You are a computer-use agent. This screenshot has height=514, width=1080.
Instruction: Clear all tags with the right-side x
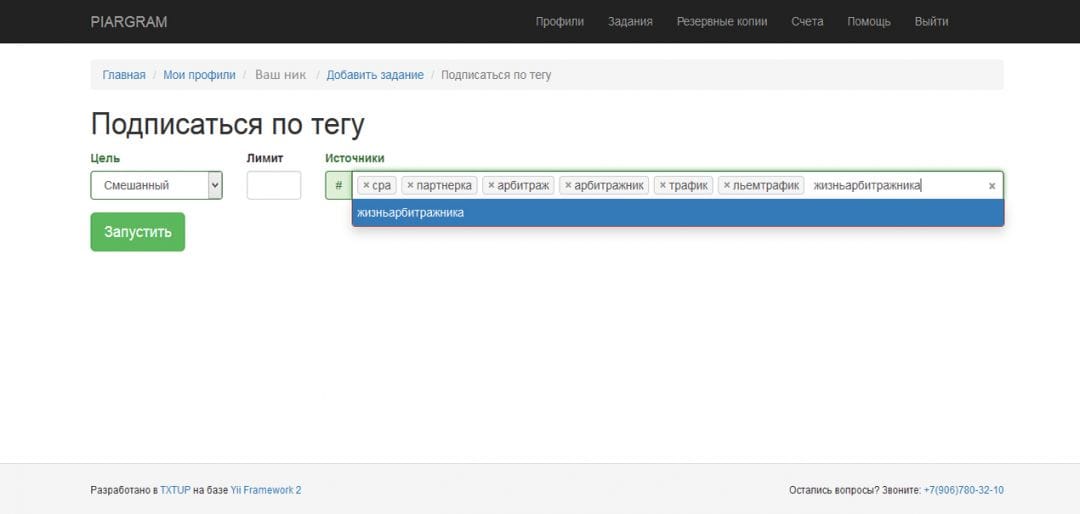pos(992,186)
